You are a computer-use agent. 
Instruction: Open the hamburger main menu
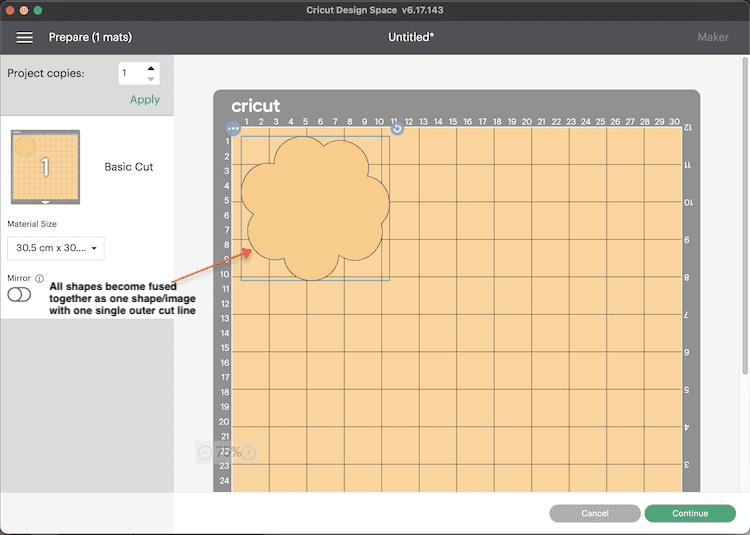coord(24,37)
